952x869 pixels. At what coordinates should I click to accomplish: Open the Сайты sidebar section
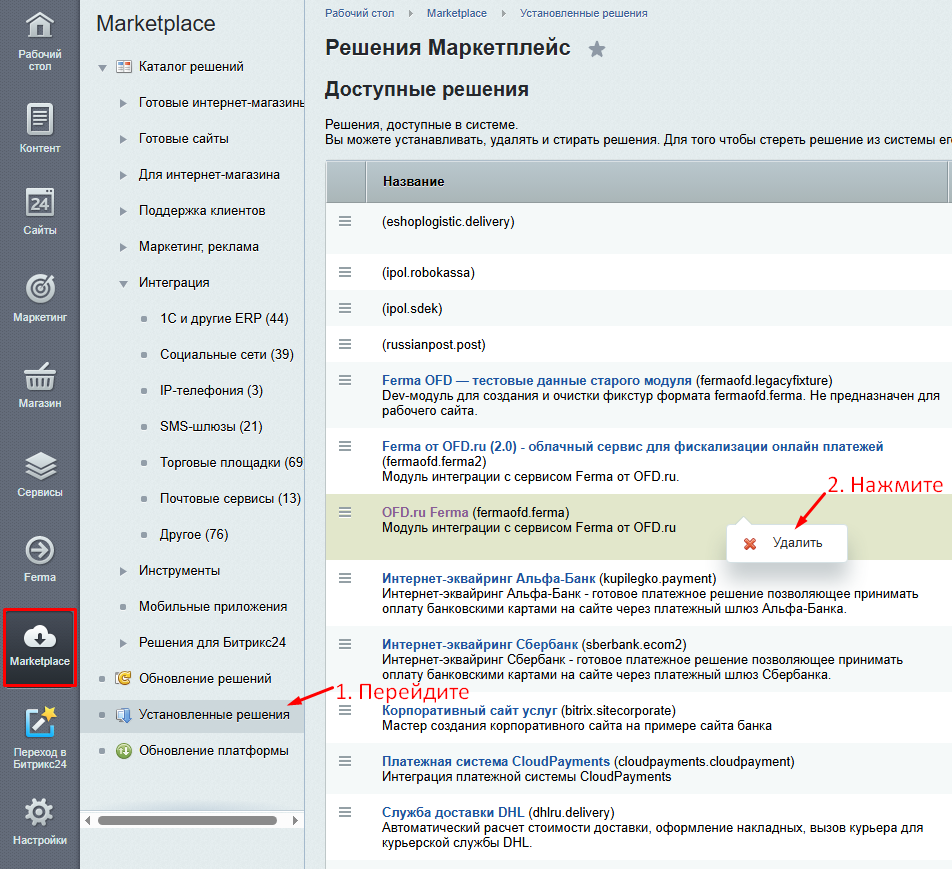point(39,211)
